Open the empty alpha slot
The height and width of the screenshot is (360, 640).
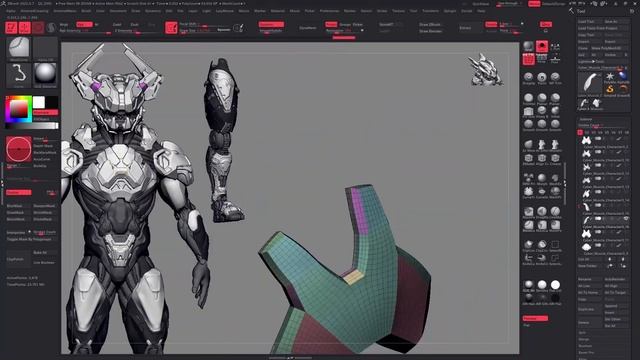point(45,48)
